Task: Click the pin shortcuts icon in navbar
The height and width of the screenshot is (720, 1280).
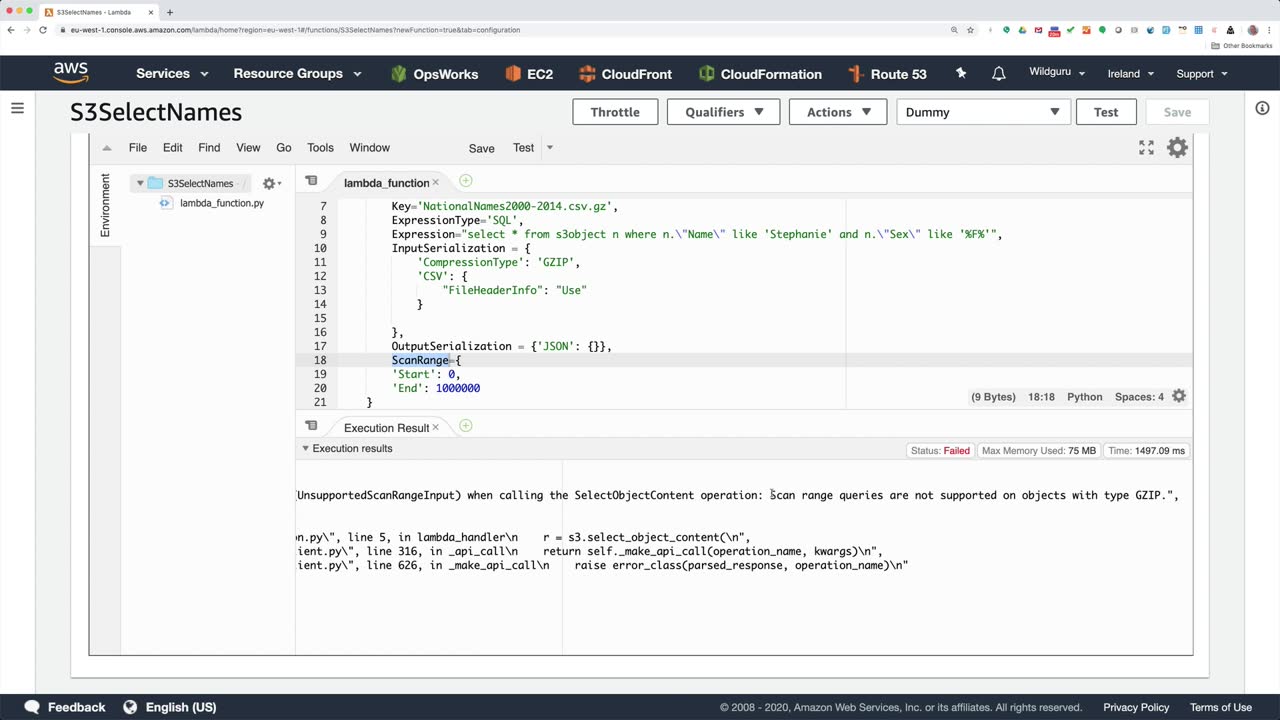Action: [x=961, y=74]
